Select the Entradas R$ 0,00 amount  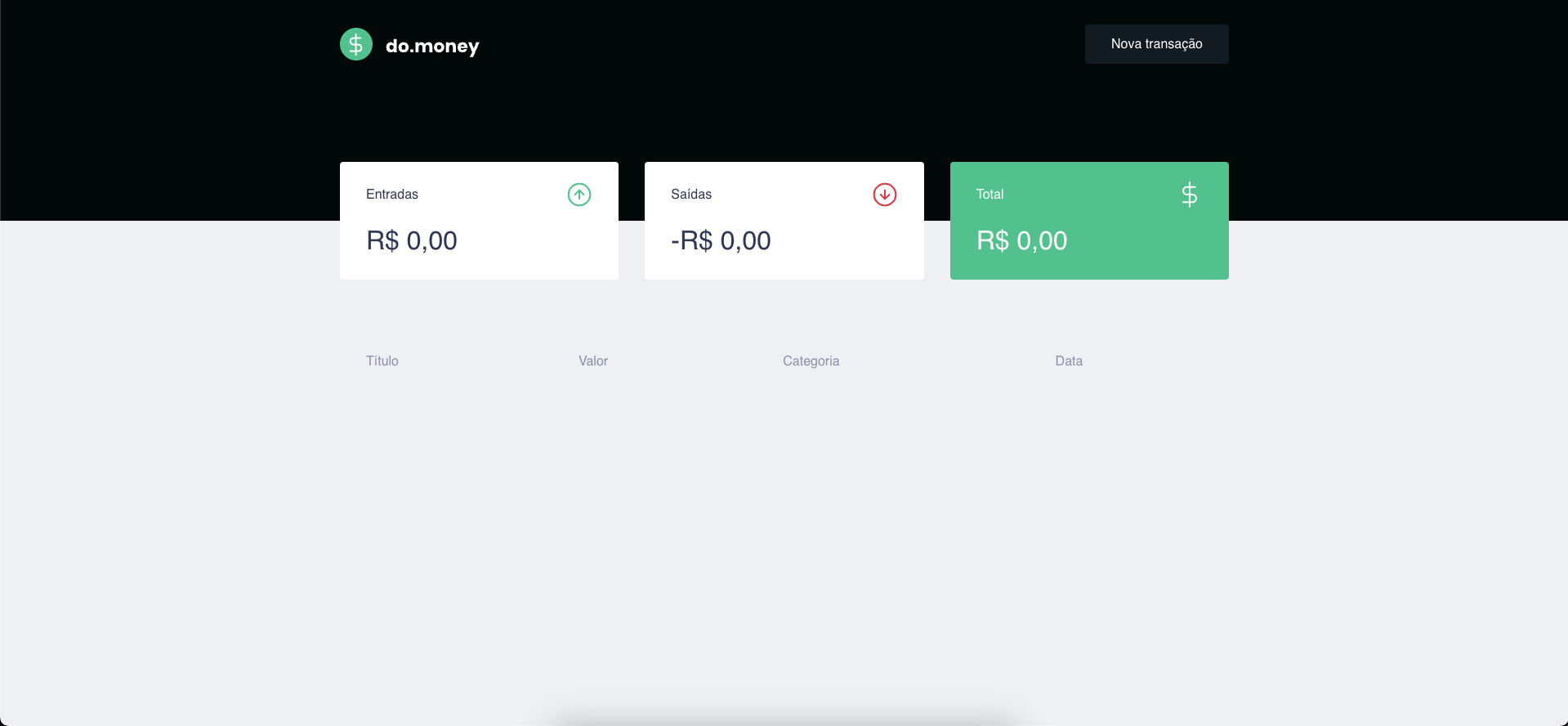click(412, 241)
